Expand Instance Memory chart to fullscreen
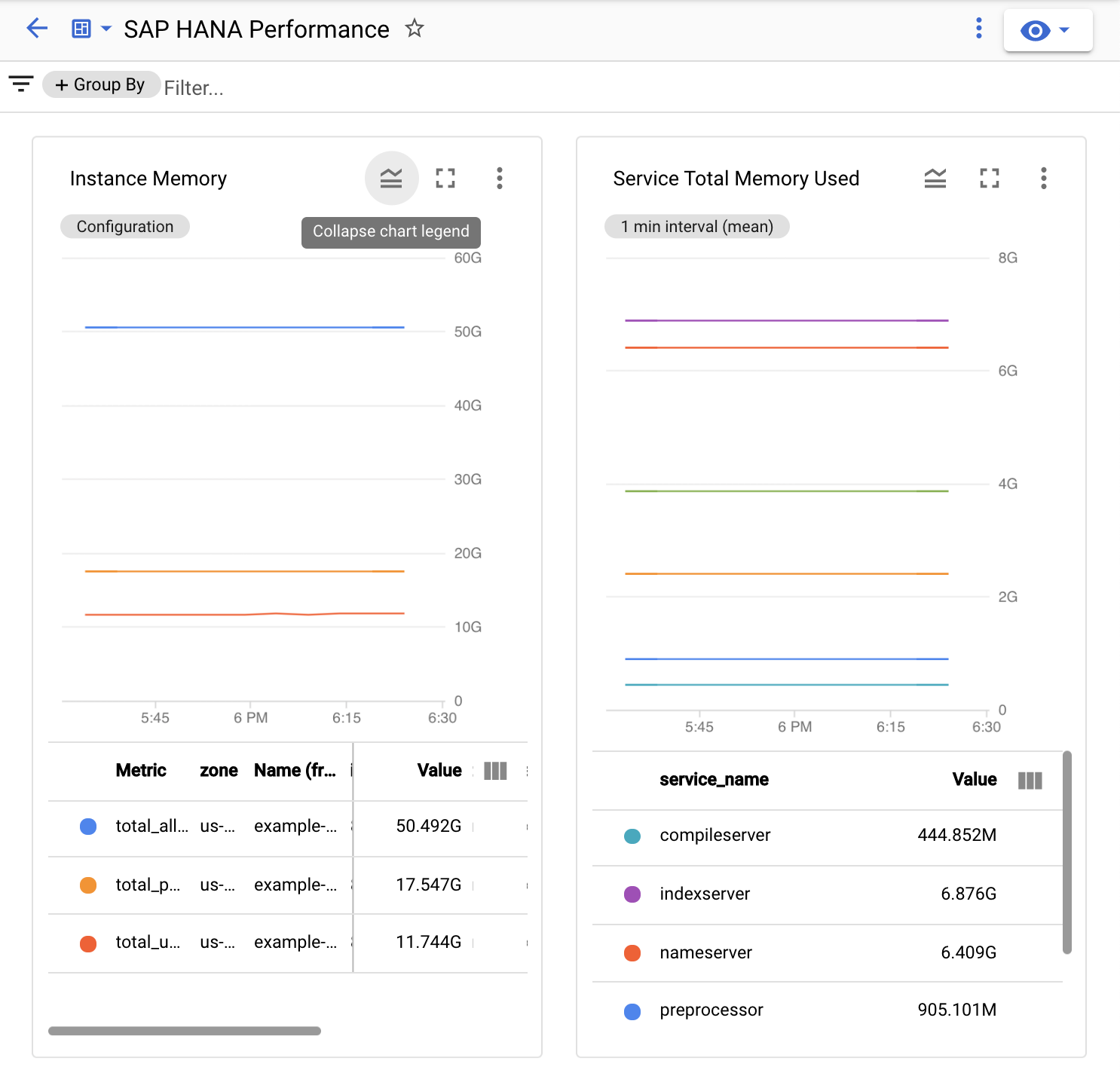1120x1082 pixels. pyautogui.click(x=445, y=179)
